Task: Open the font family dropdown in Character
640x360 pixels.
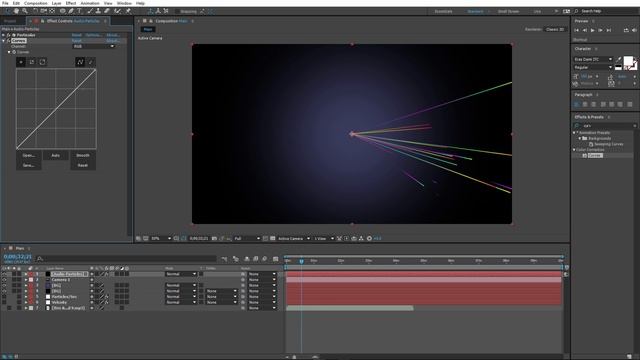Action: pyautogui.click(x=593, y=59)
